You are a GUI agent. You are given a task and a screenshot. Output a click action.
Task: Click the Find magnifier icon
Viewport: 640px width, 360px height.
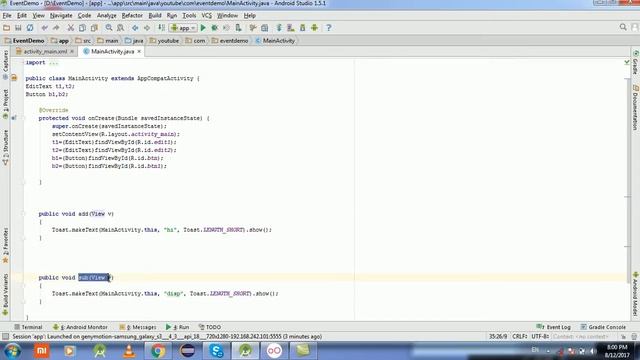coord(109,28)
